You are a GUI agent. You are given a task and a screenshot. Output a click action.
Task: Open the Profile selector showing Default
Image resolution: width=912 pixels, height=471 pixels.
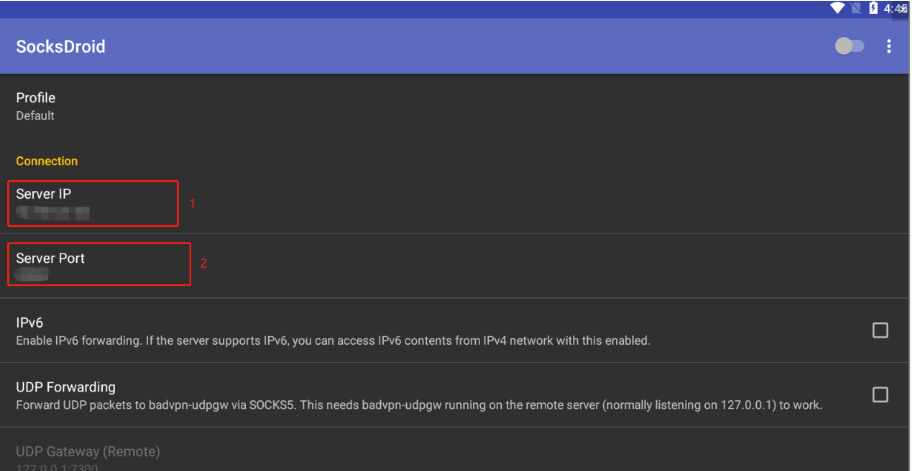[x=456, y=106]
